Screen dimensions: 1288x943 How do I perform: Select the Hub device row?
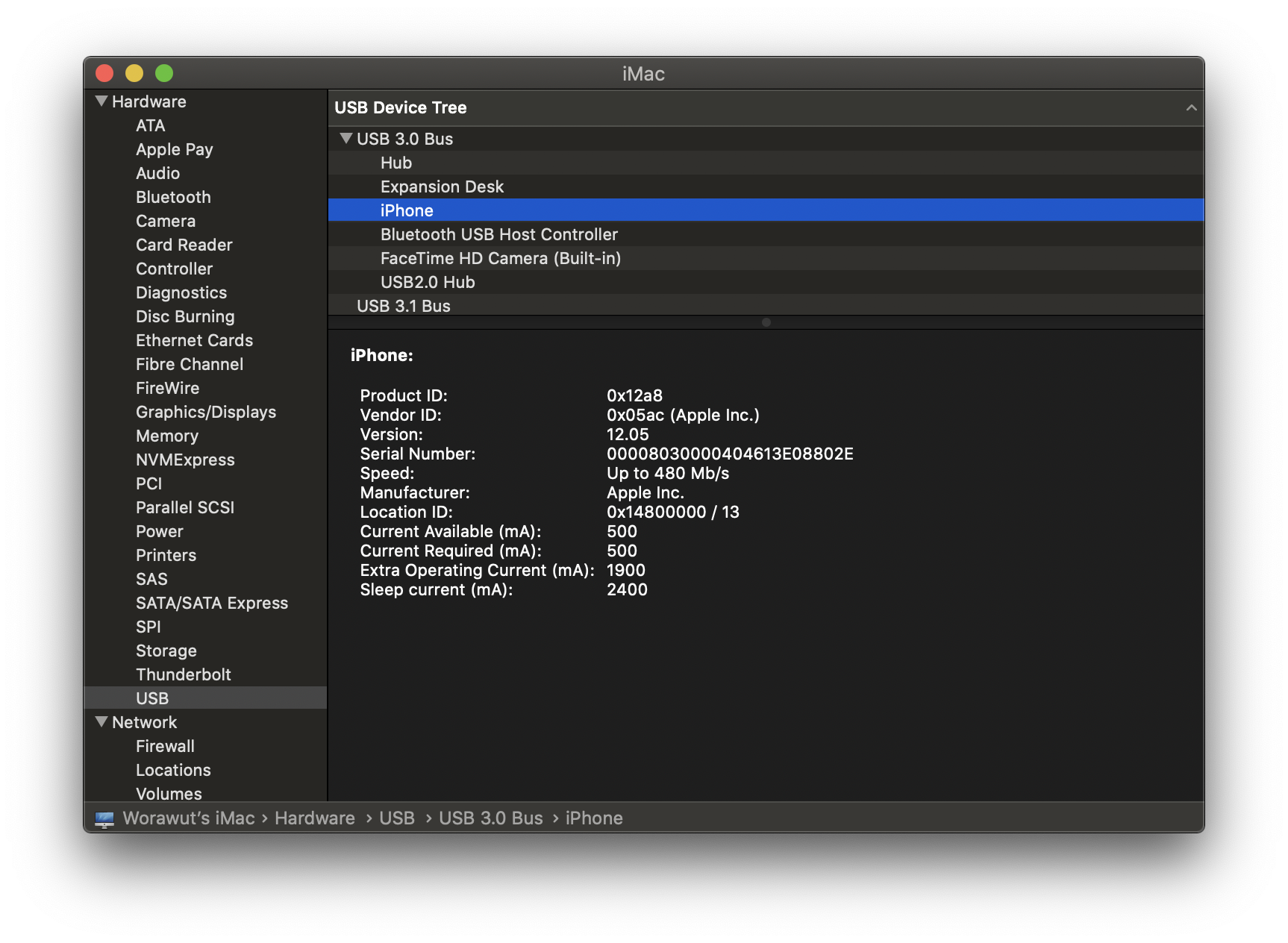click(766, 163)
